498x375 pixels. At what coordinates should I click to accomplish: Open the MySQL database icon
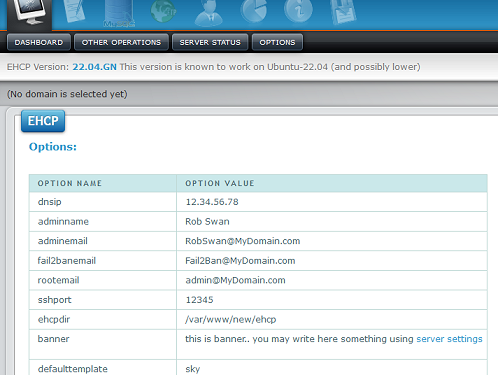click(119, 13)
